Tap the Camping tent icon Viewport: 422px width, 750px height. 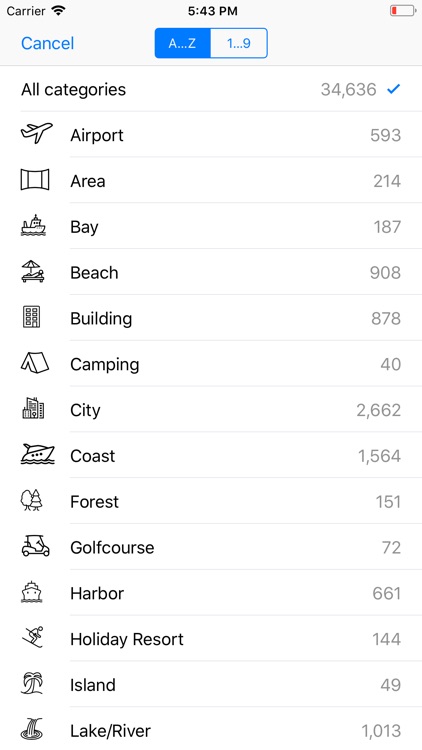pyautogui.click(x=34, y=363)
